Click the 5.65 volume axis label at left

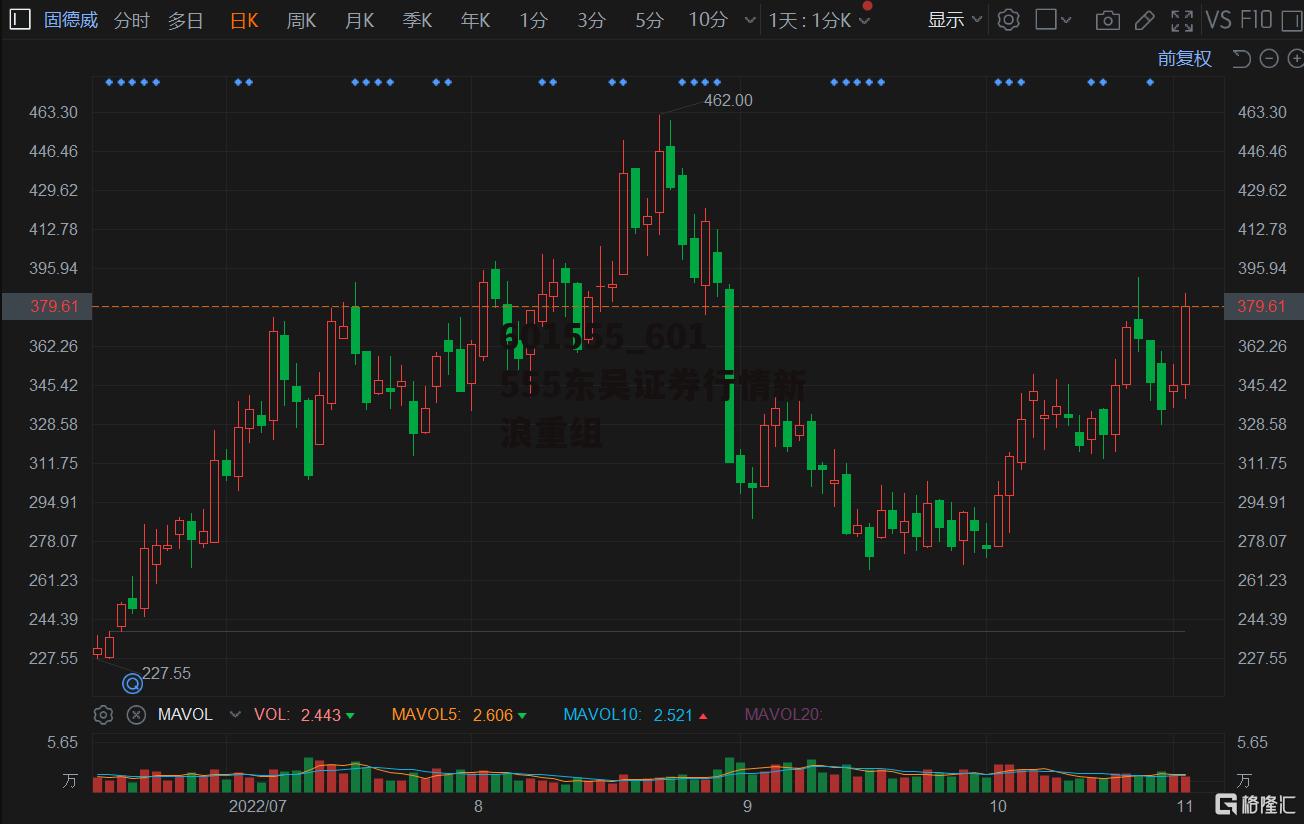pos(62,742)
